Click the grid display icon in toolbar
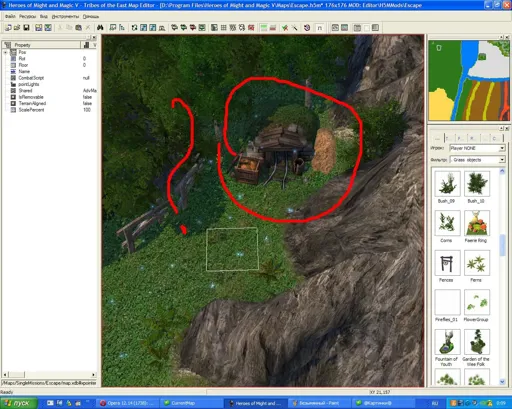This screenshot has height=409, width=512. [x=223, y=28]
